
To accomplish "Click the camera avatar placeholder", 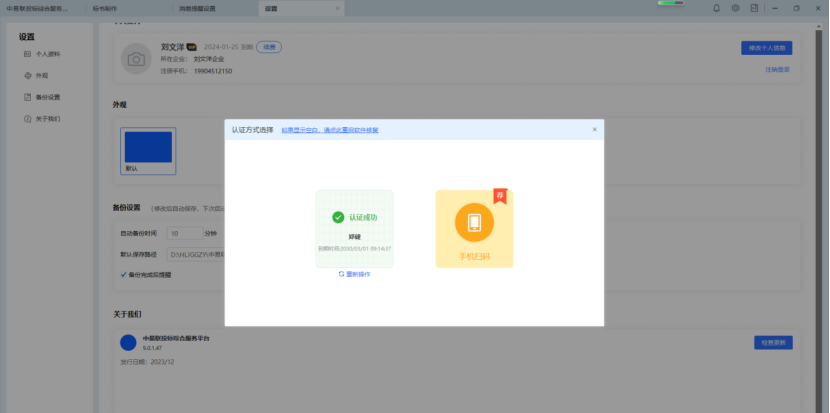I will point(136,59).
